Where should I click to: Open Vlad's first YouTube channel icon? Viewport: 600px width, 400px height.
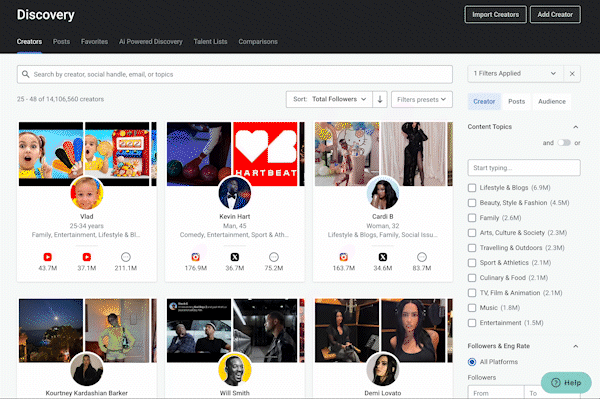coord(48,257)
